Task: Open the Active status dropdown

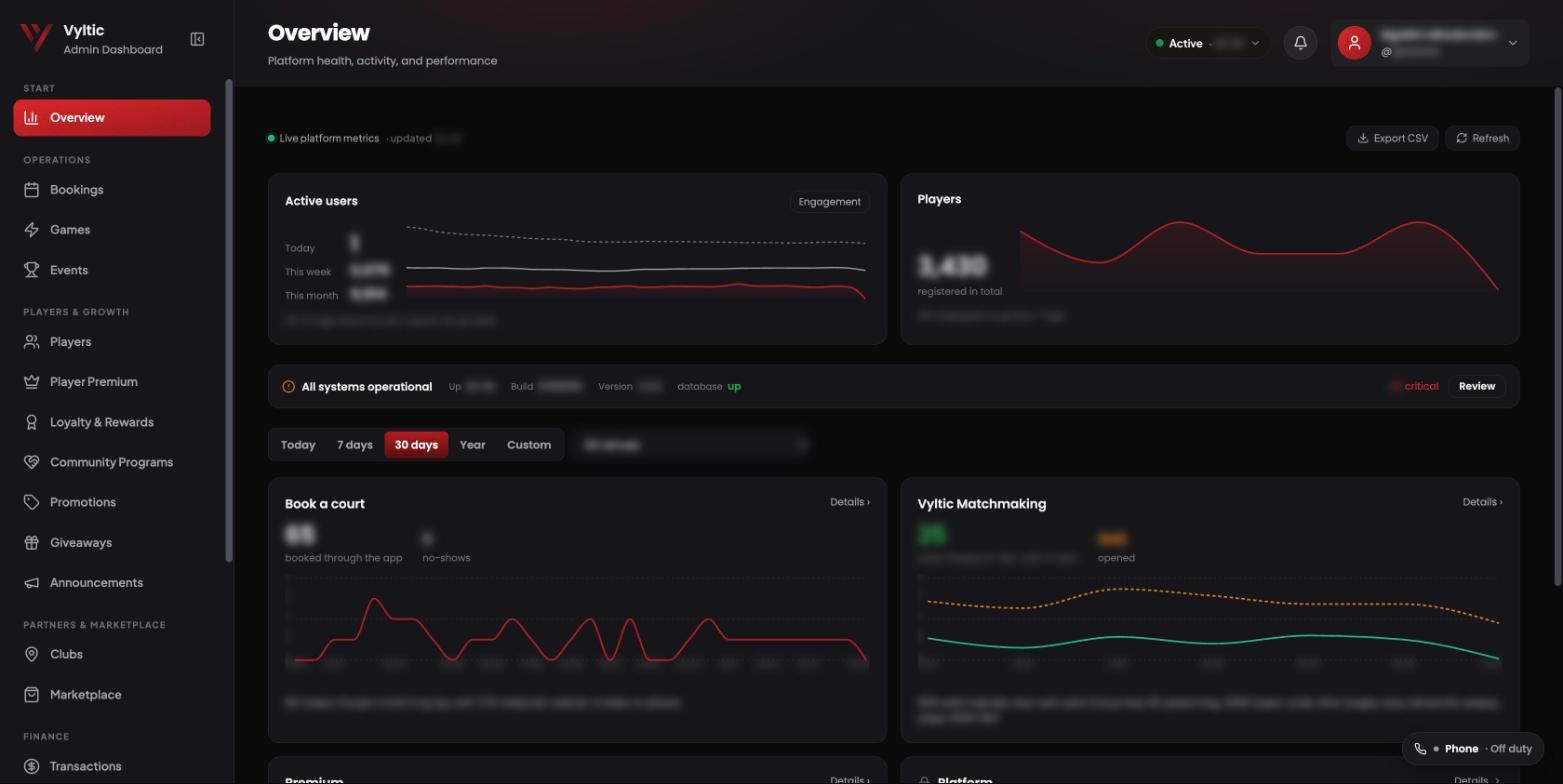Action: [x=1207, y=43]
